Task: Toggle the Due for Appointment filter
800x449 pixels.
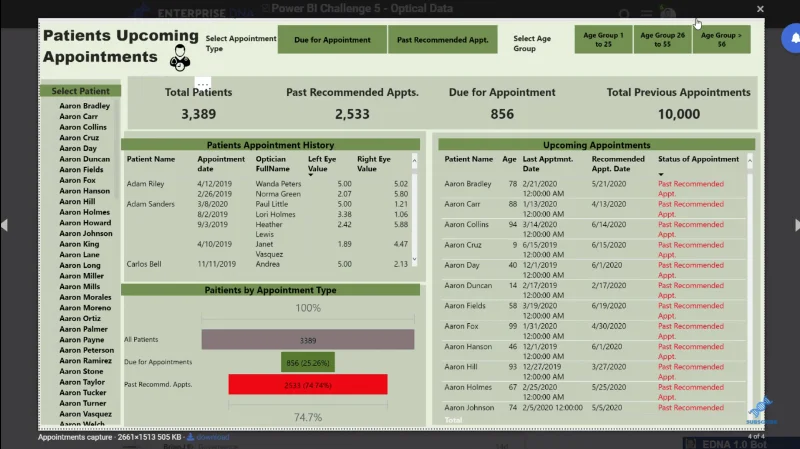Action: (332, 40)
